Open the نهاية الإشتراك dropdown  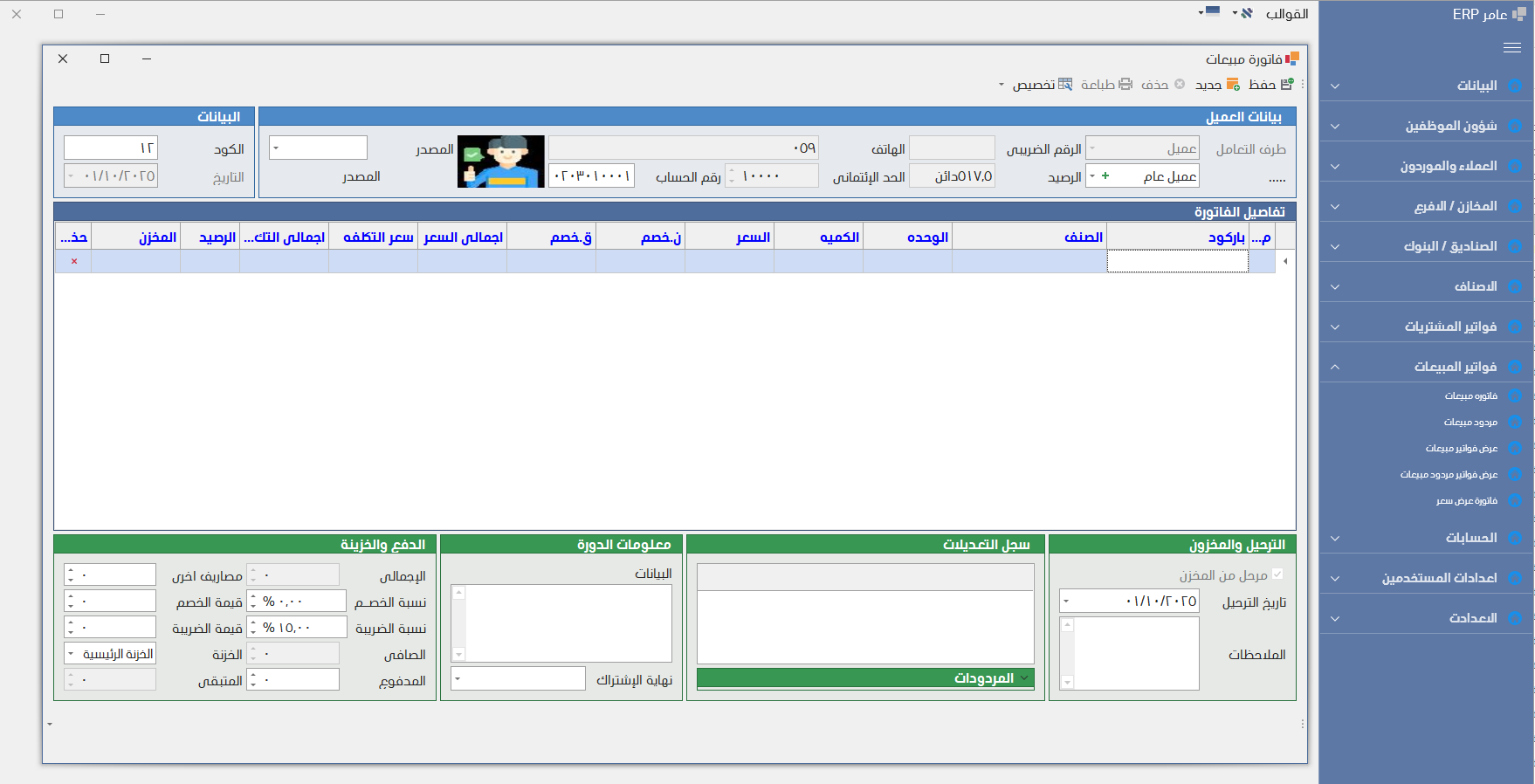tap(458, 679)
